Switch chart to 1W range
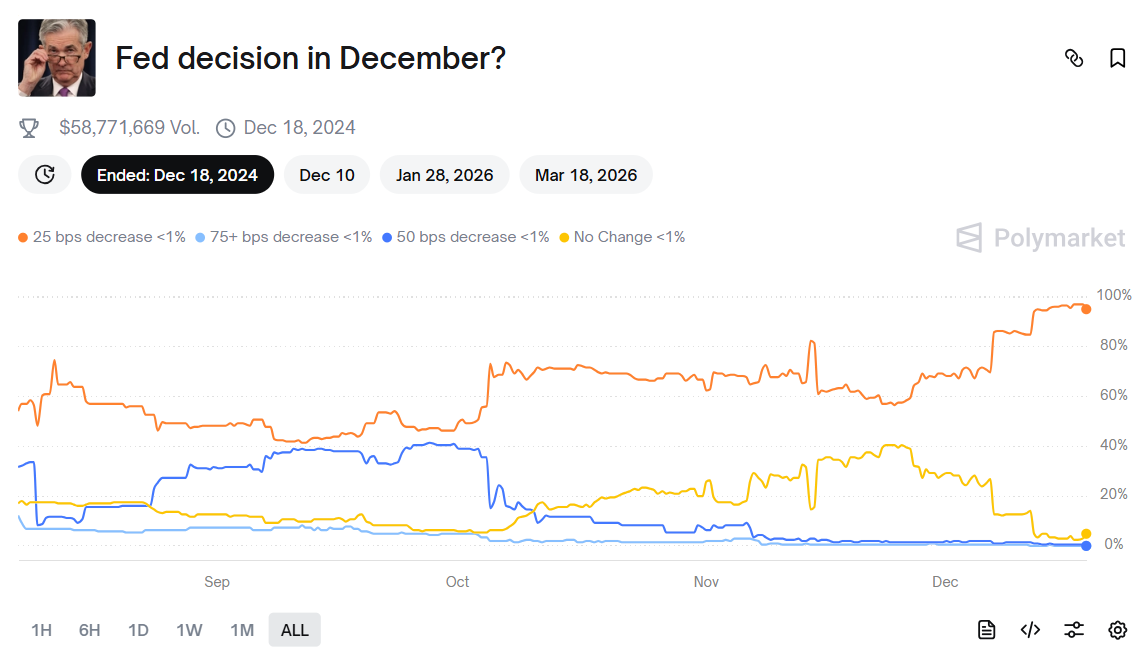1147x658 pixels. click(x=189, y=630)
